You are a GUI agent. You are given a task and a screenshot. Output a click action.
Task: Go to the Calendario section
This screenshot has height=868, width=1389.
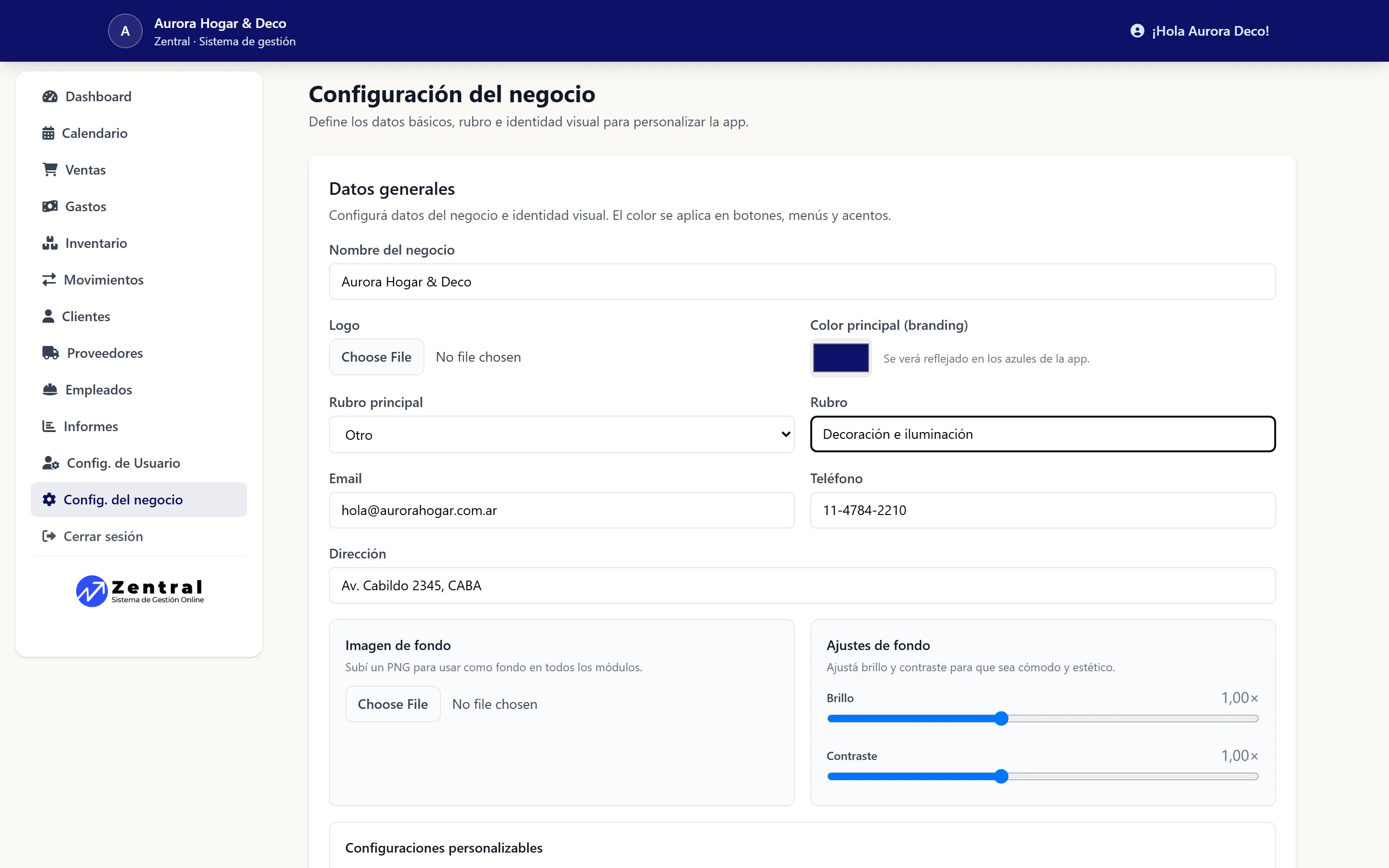pos(139,133)
